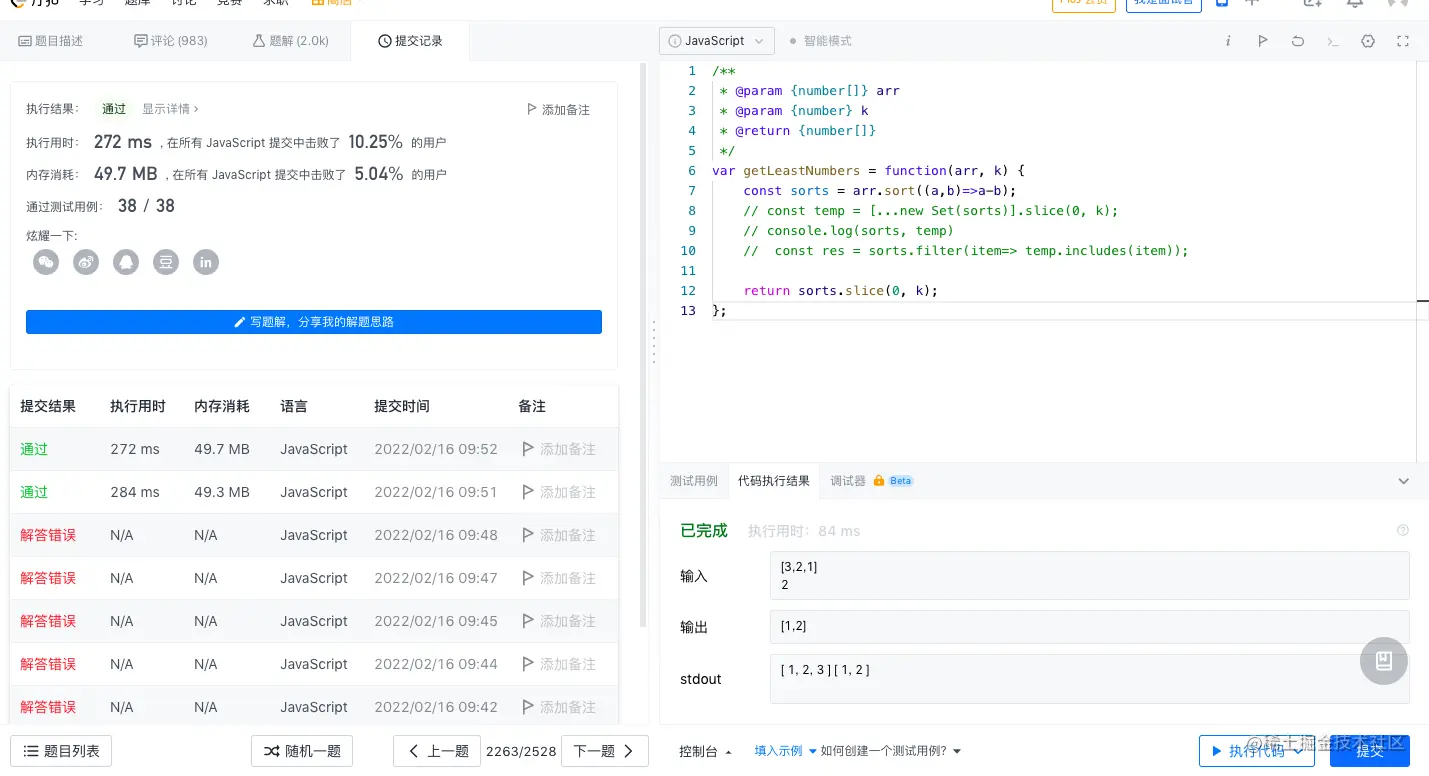Submit solution with the 提交 button
This screenshot has width=1429, height=776.
click(x=1370, y=751)
